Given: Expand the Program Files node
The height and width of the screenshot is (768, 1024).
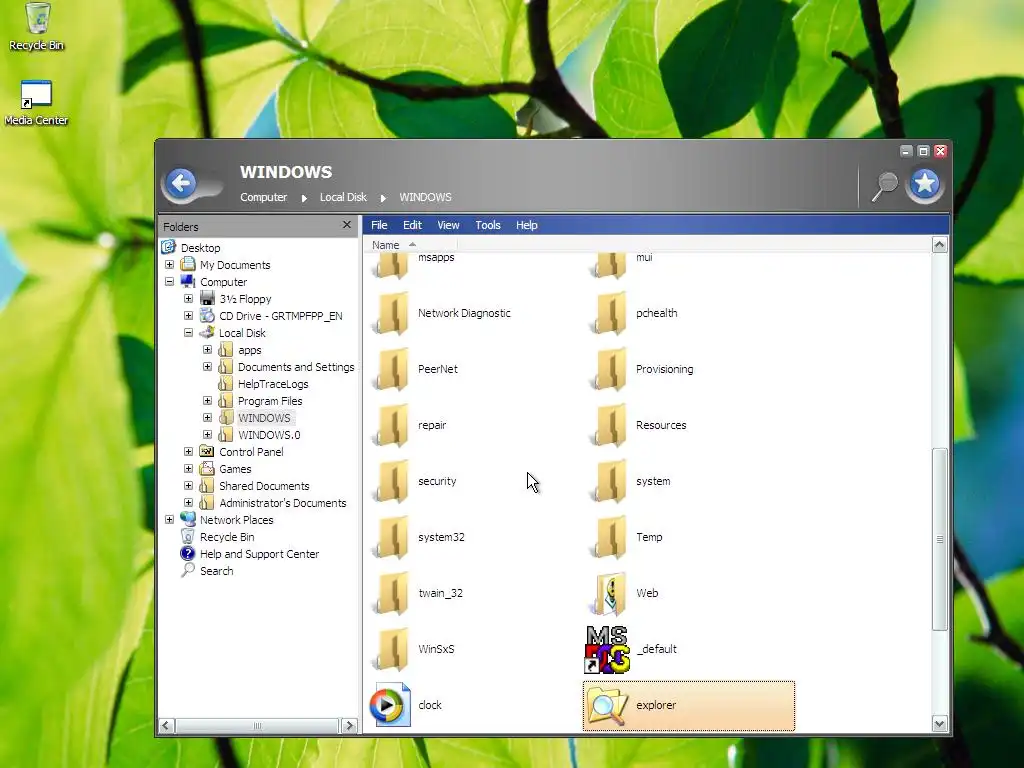Looking at the screenshot, I should click(207, 400).
